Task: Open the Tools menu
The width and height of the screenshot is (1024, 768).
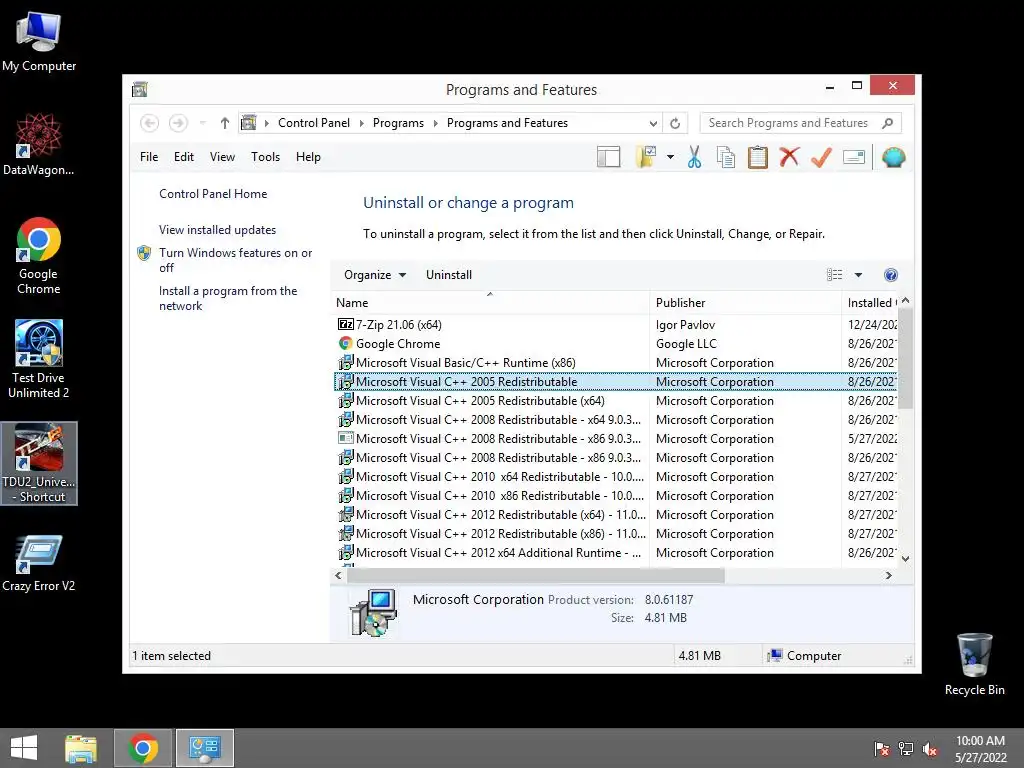Action: pos(265,157)
